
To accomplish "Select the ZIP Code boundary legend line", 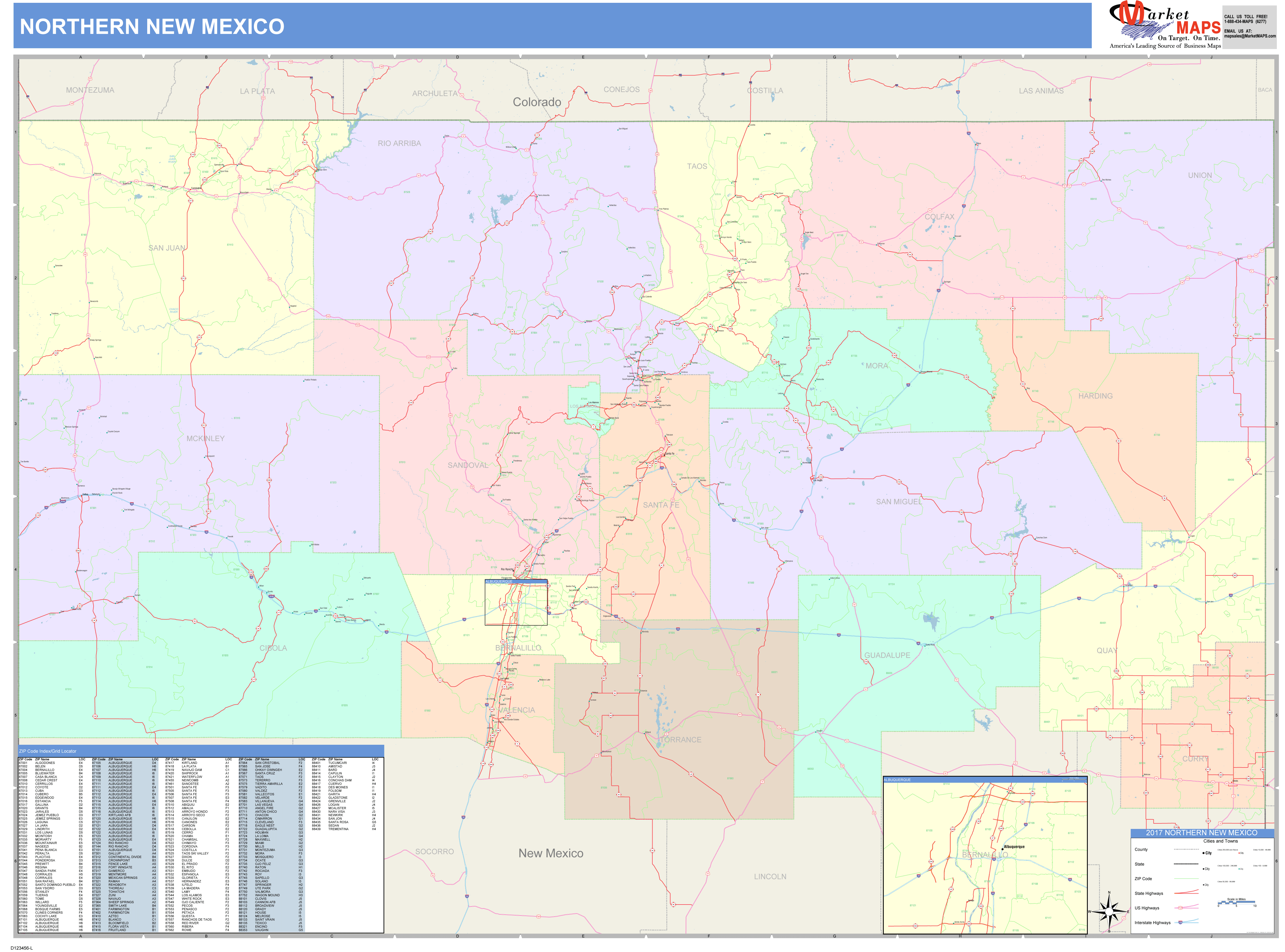I will point(1186,879).
